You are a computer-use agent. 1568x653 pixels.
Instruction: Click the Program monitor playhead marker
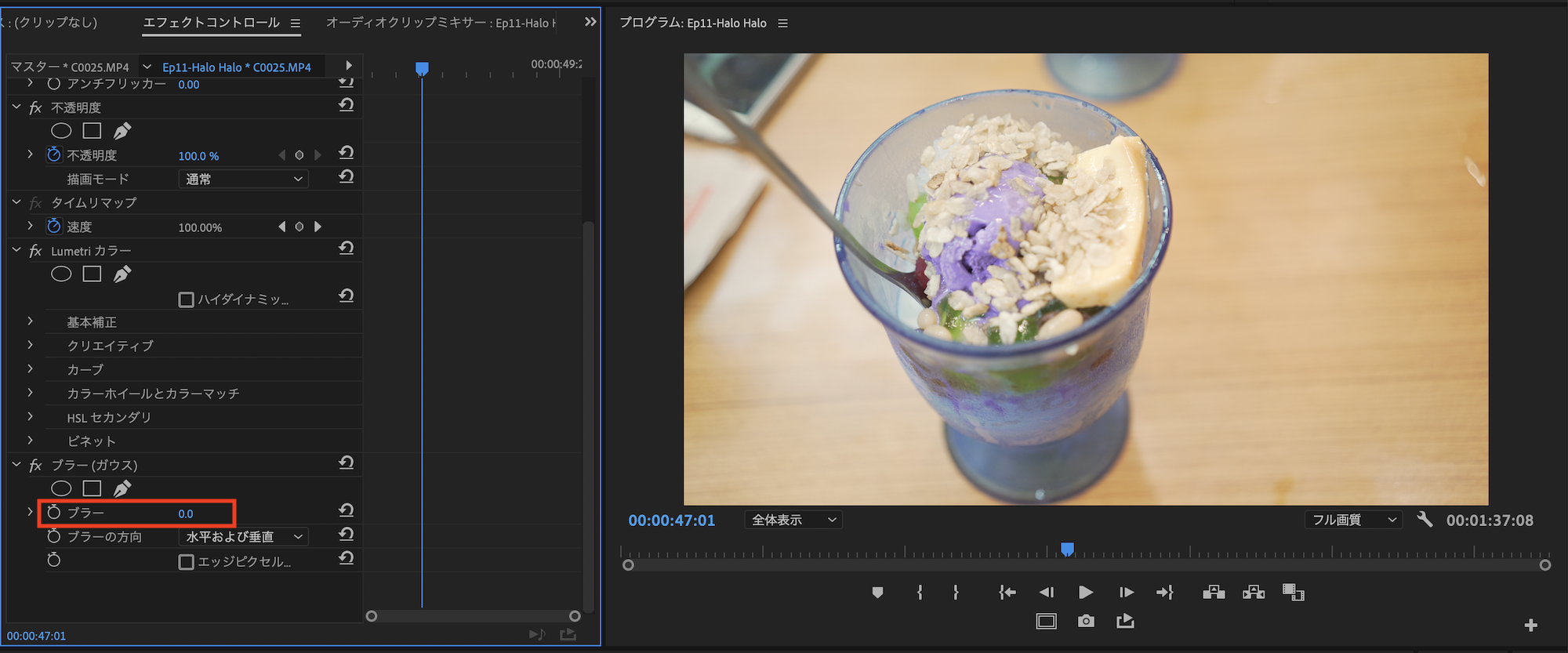1067,549
